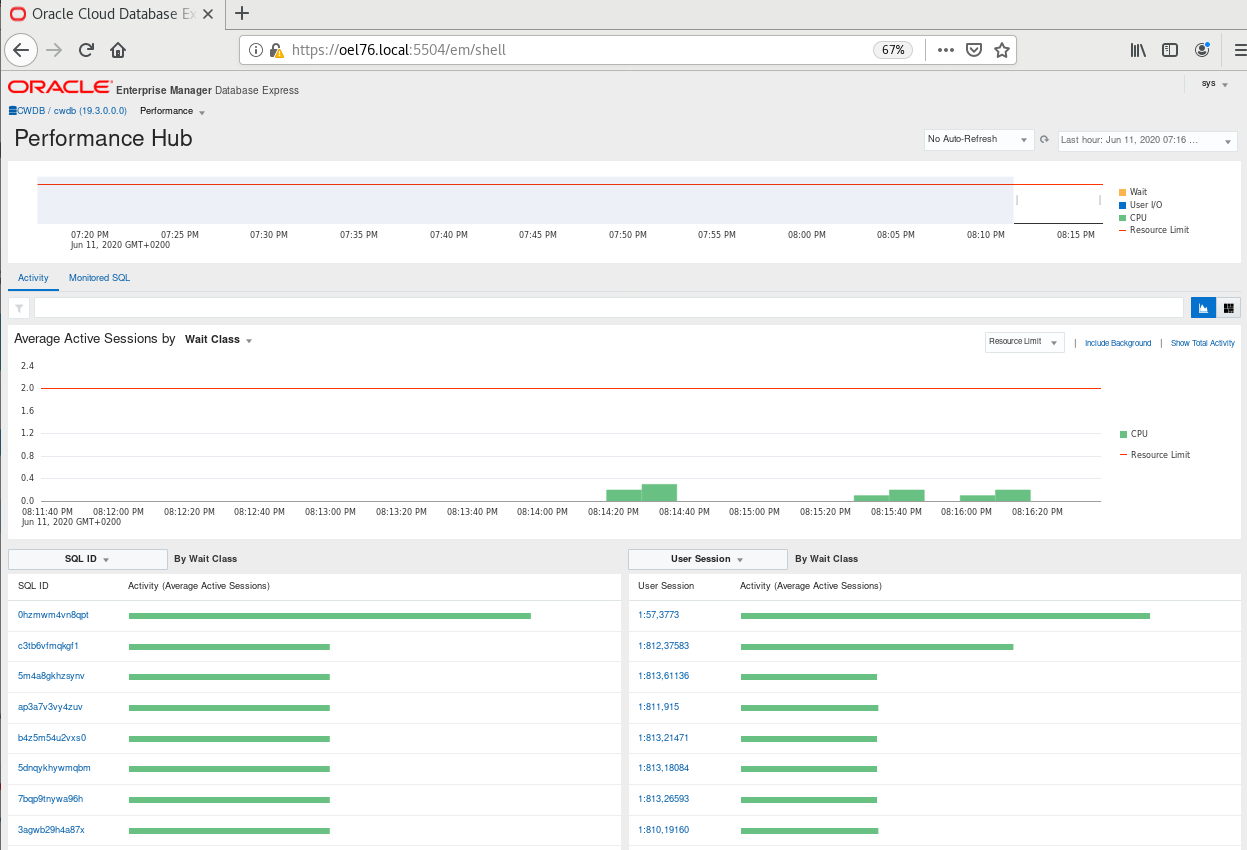Screen dimensions: 1247x850
Task: Click the refresh icon next to No Auto-Refresh
Action: tap(1045, 139)
